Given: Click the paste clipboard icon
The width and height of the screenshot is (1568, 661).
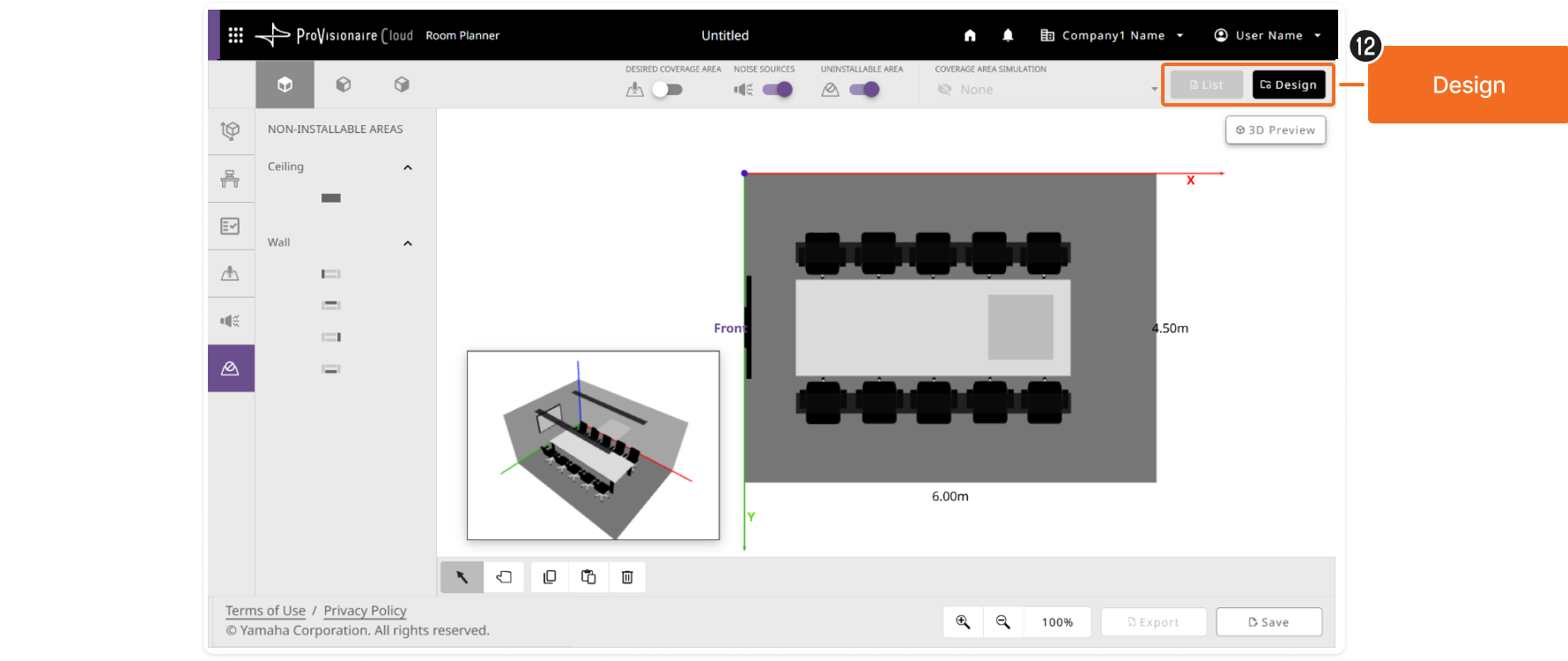Looking at the screenshot, I should (588, 577).
